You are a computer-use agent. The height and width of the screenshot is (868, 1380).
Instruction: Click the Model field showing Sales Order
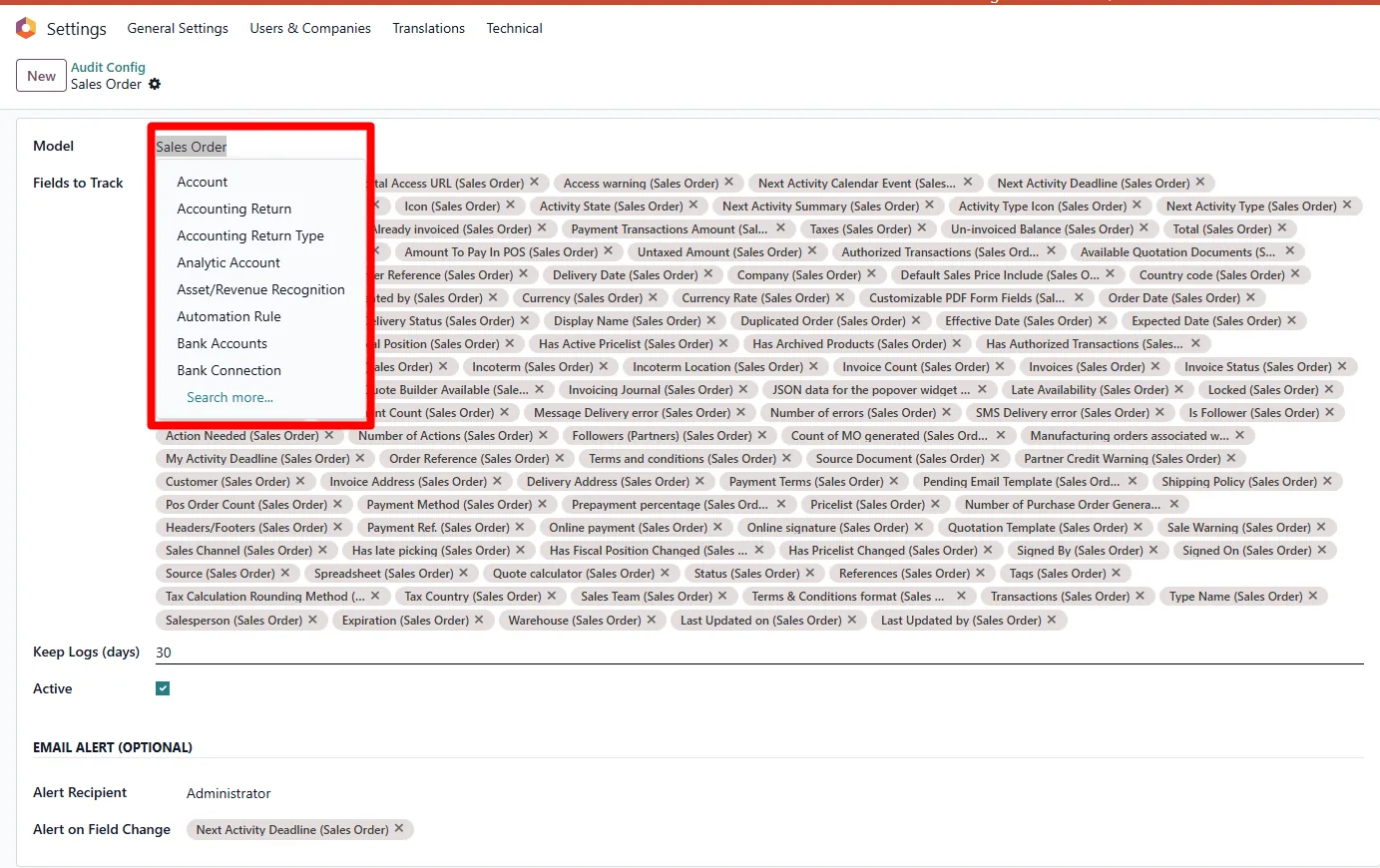(259, 147)
